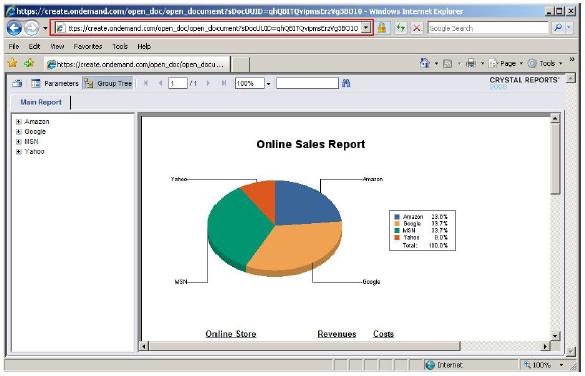Jump to last page arrow icon

[223, 83]
